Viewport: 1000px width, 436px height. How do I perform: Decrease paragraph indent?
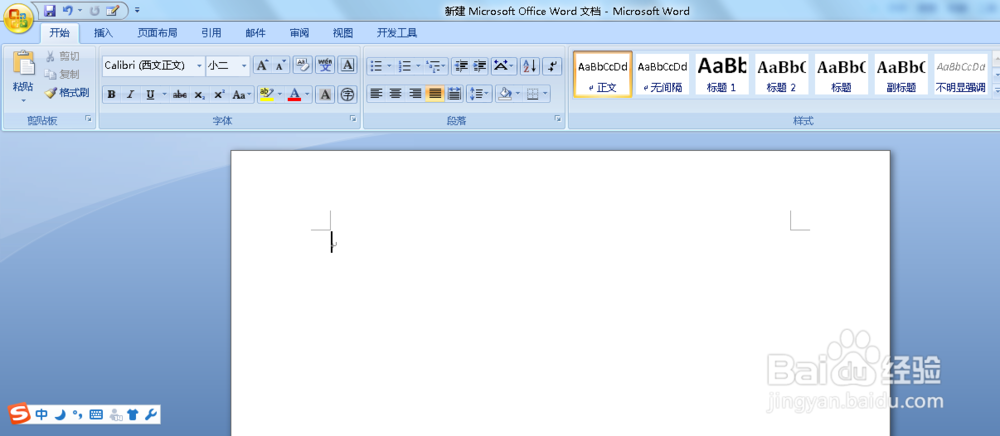click(461, 66)
